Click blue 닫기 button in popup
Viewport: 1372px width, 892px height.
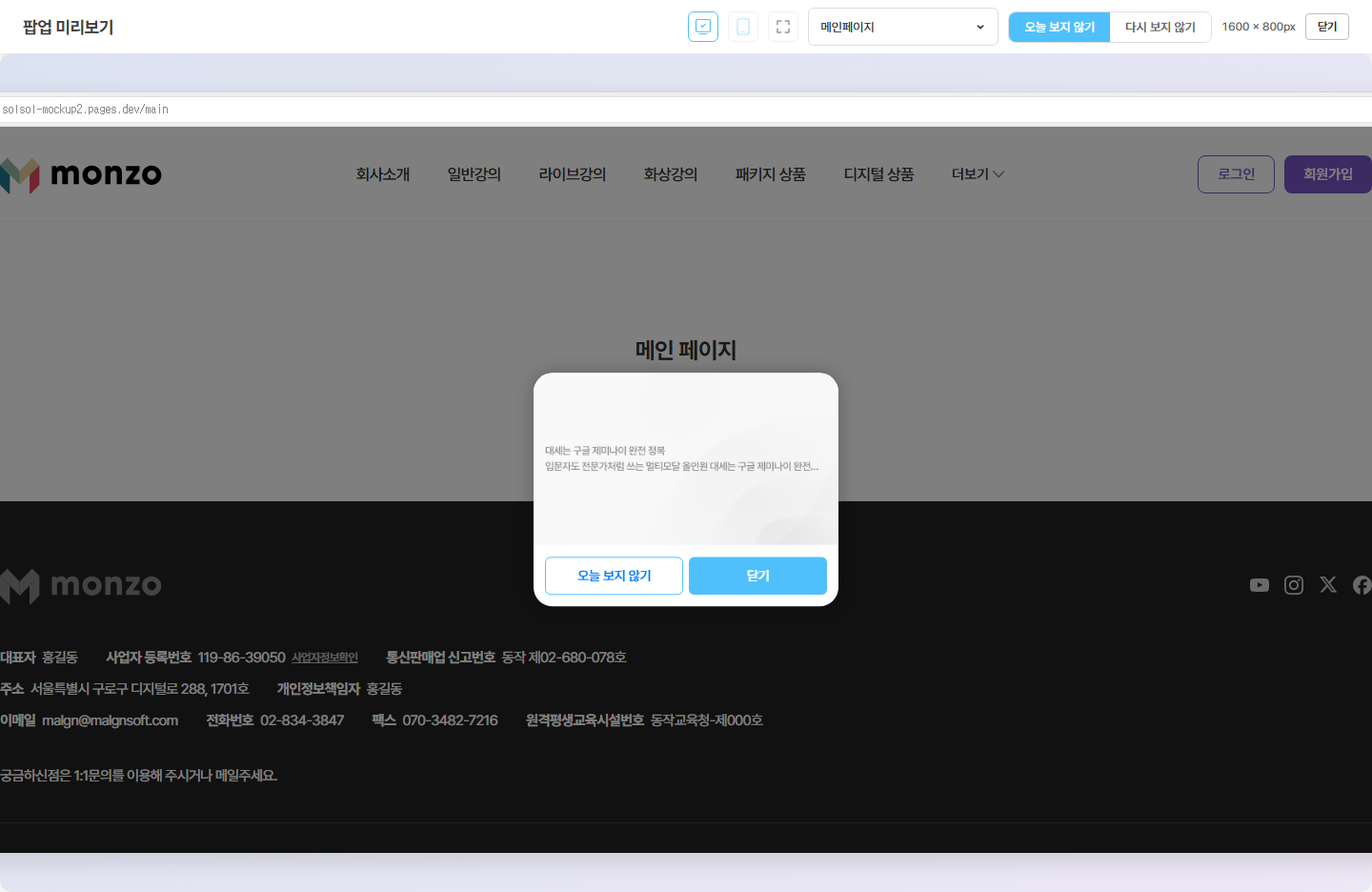click(757, 576)
